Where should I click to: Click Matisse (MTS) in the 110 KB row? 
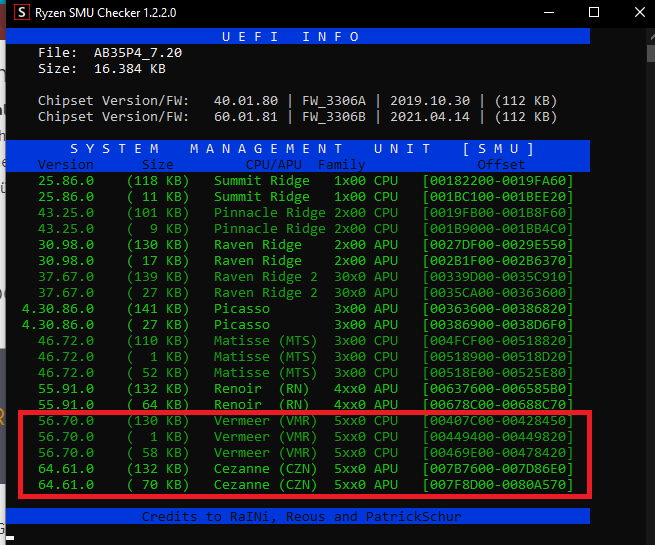coord(266,341)
